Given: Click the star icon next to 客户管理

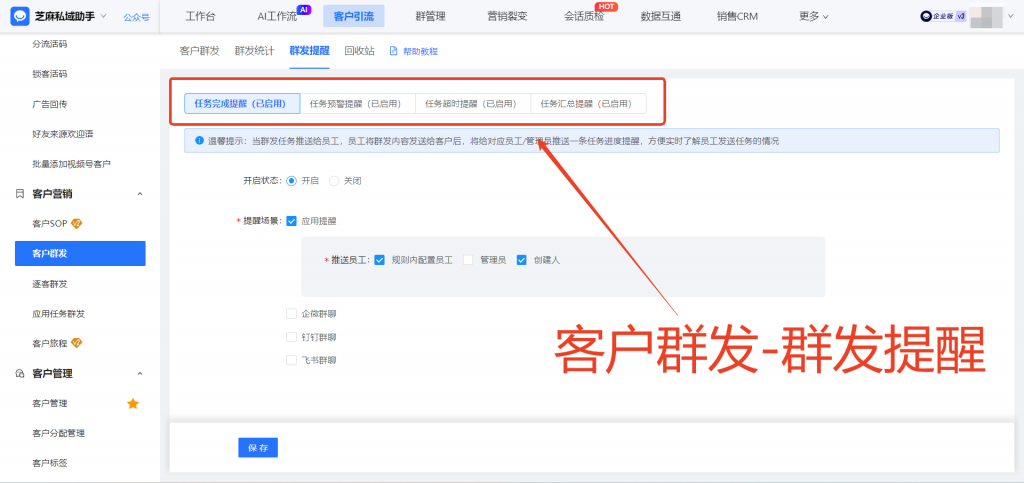Looking at the screenshot, I should pos(133,403).
